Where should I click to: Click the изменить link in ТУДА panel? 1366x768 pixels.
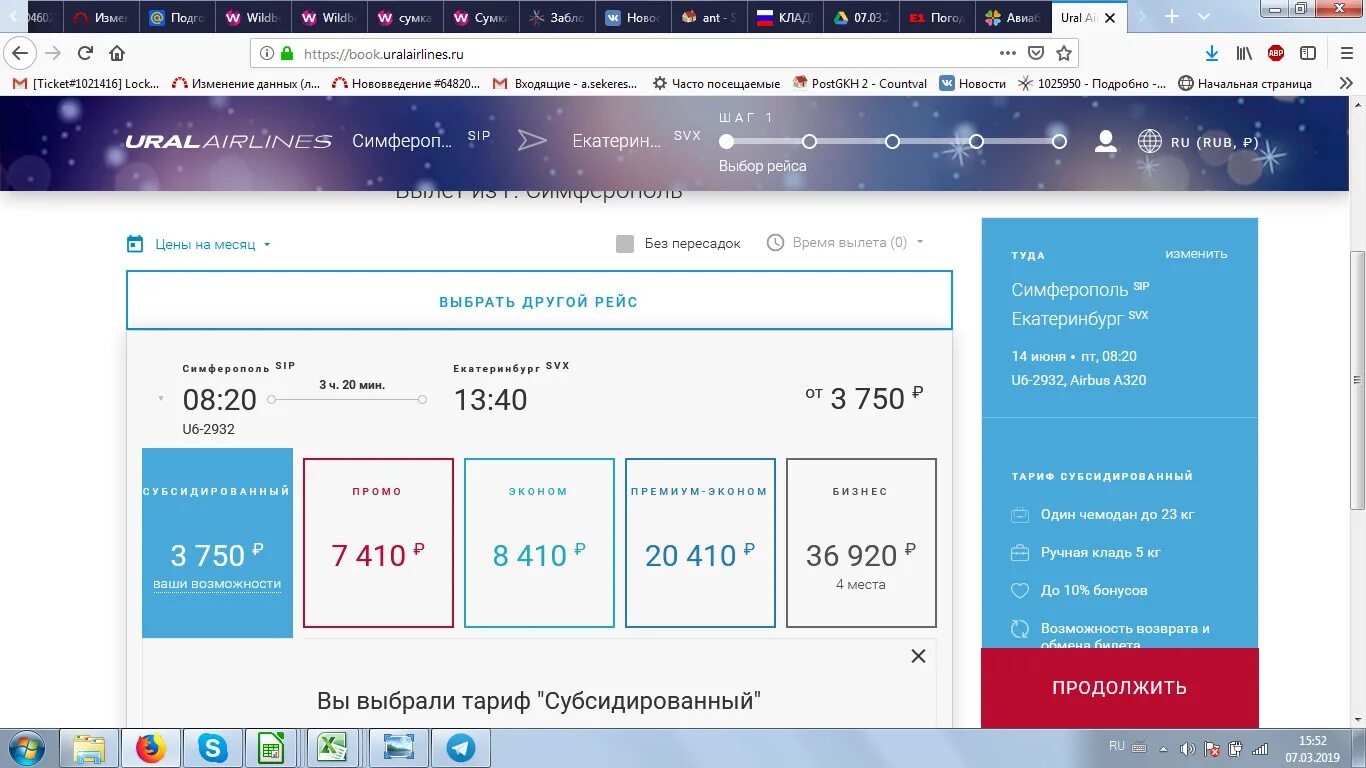coord(1196,254)
